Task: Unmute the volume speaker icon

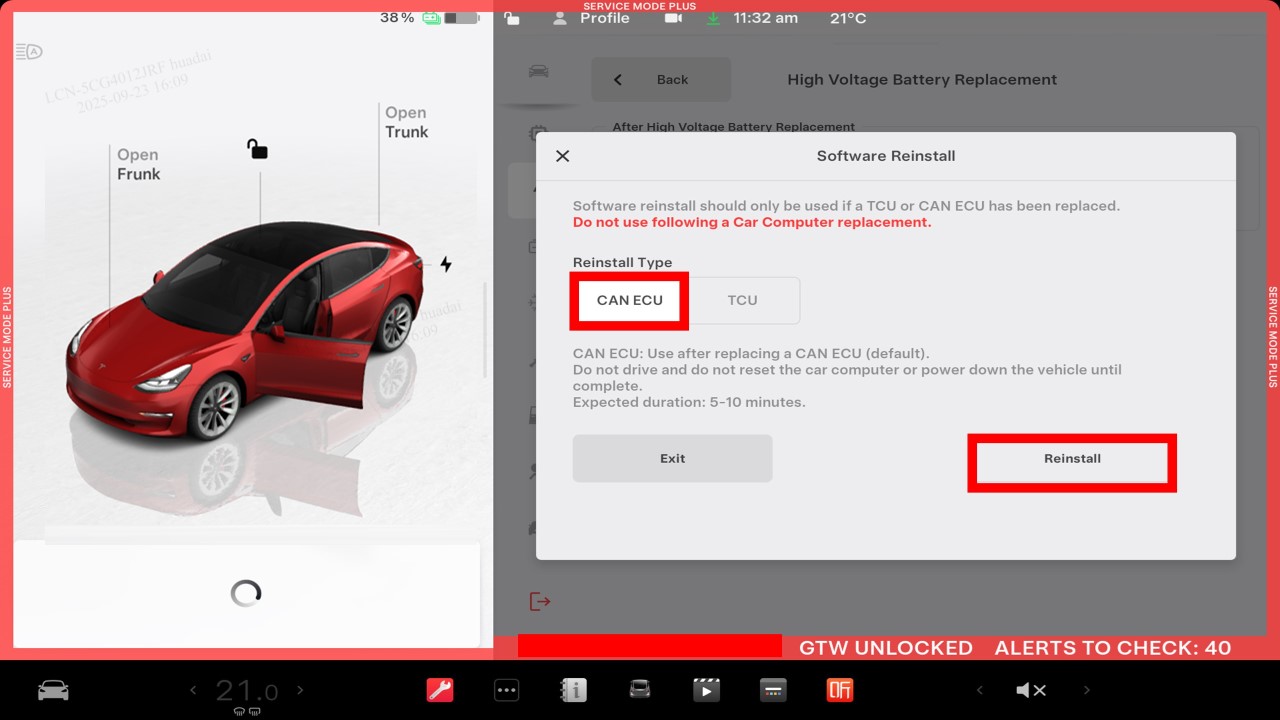Action: [1031, 690]
